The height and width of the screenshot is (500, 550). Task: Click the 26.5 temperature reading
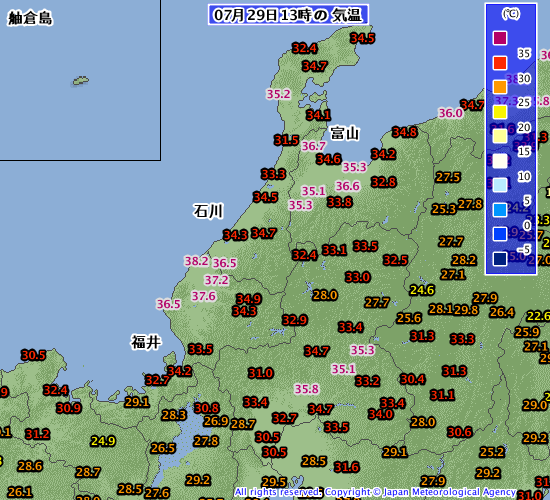(163, 448)
